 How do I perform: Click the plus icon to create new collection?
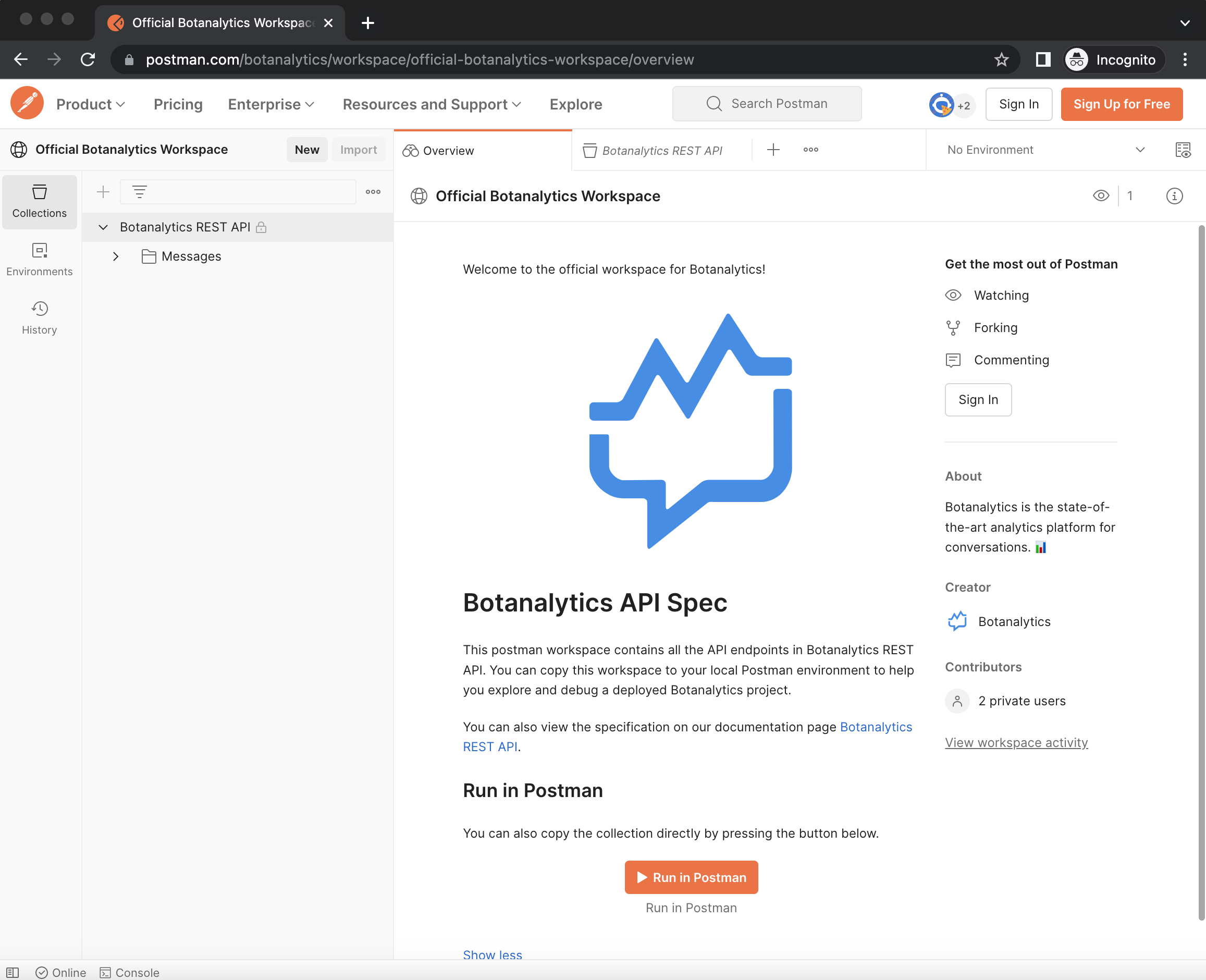(x=103, y=192)
